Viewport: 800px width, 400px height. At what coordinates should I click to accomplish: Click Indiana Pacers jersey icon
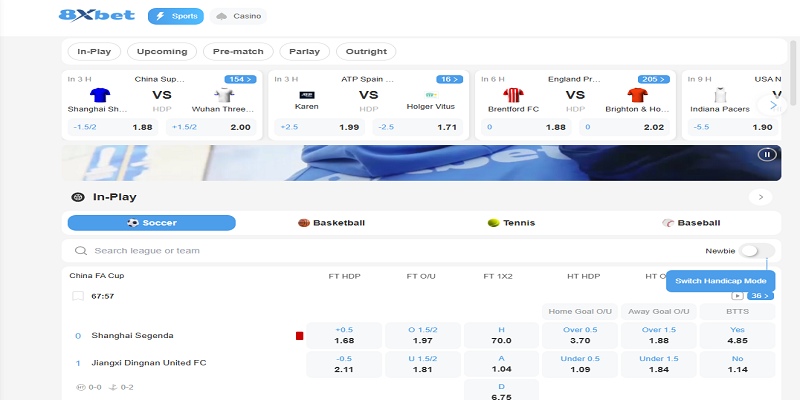click(x=720, y=95)
